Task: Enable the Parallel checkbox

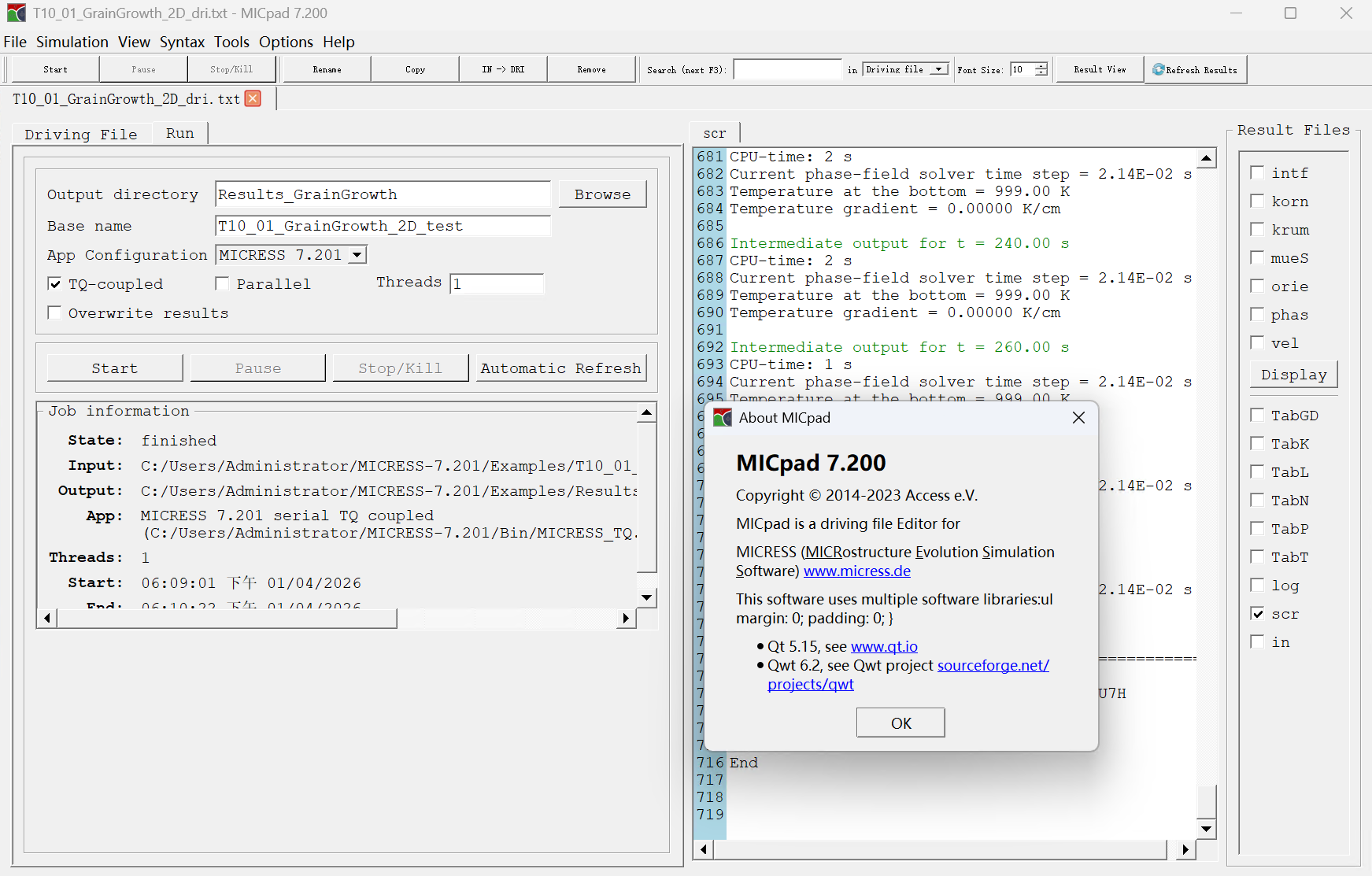Action: (x=223, y=284)
